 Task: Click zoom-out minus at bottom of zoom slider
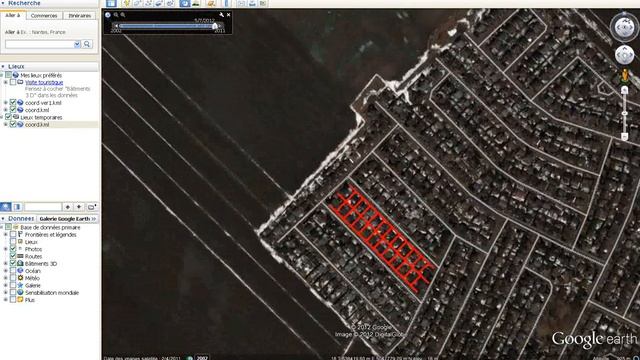click(624, 136)
